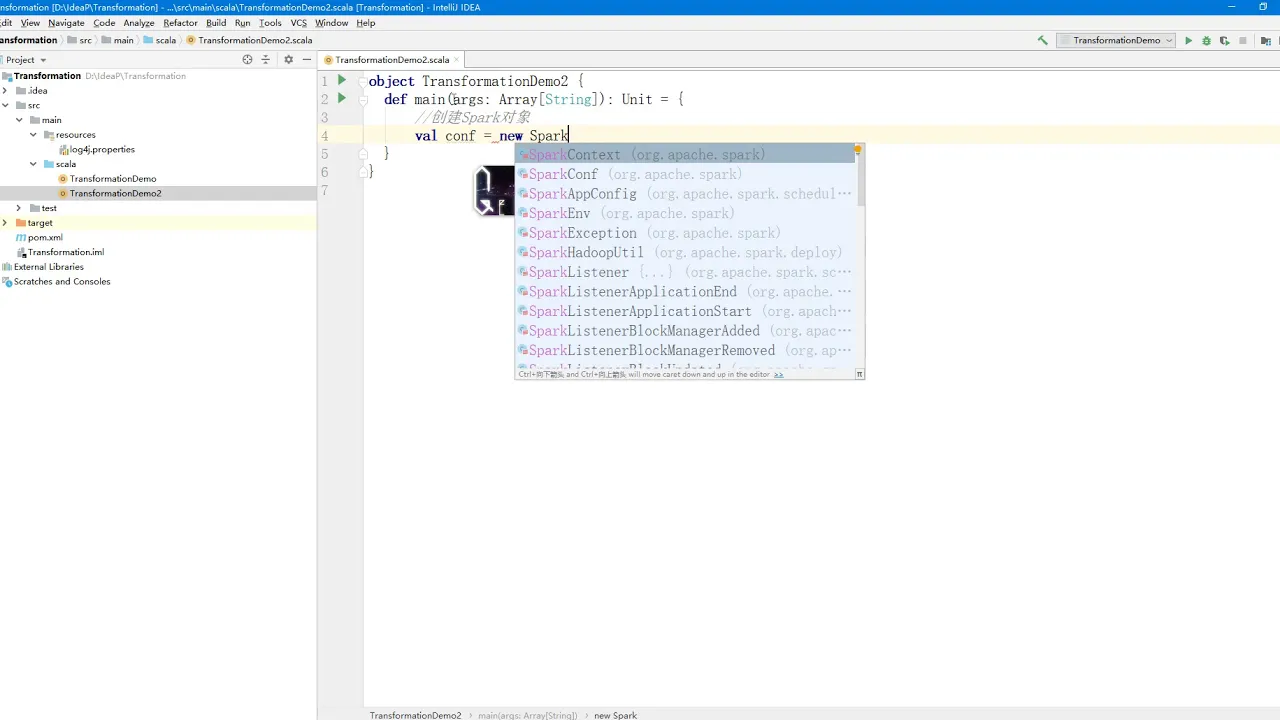Open Project panel settings gear
Viewport: 1280px width, 720px height.
tap(288, 60)
